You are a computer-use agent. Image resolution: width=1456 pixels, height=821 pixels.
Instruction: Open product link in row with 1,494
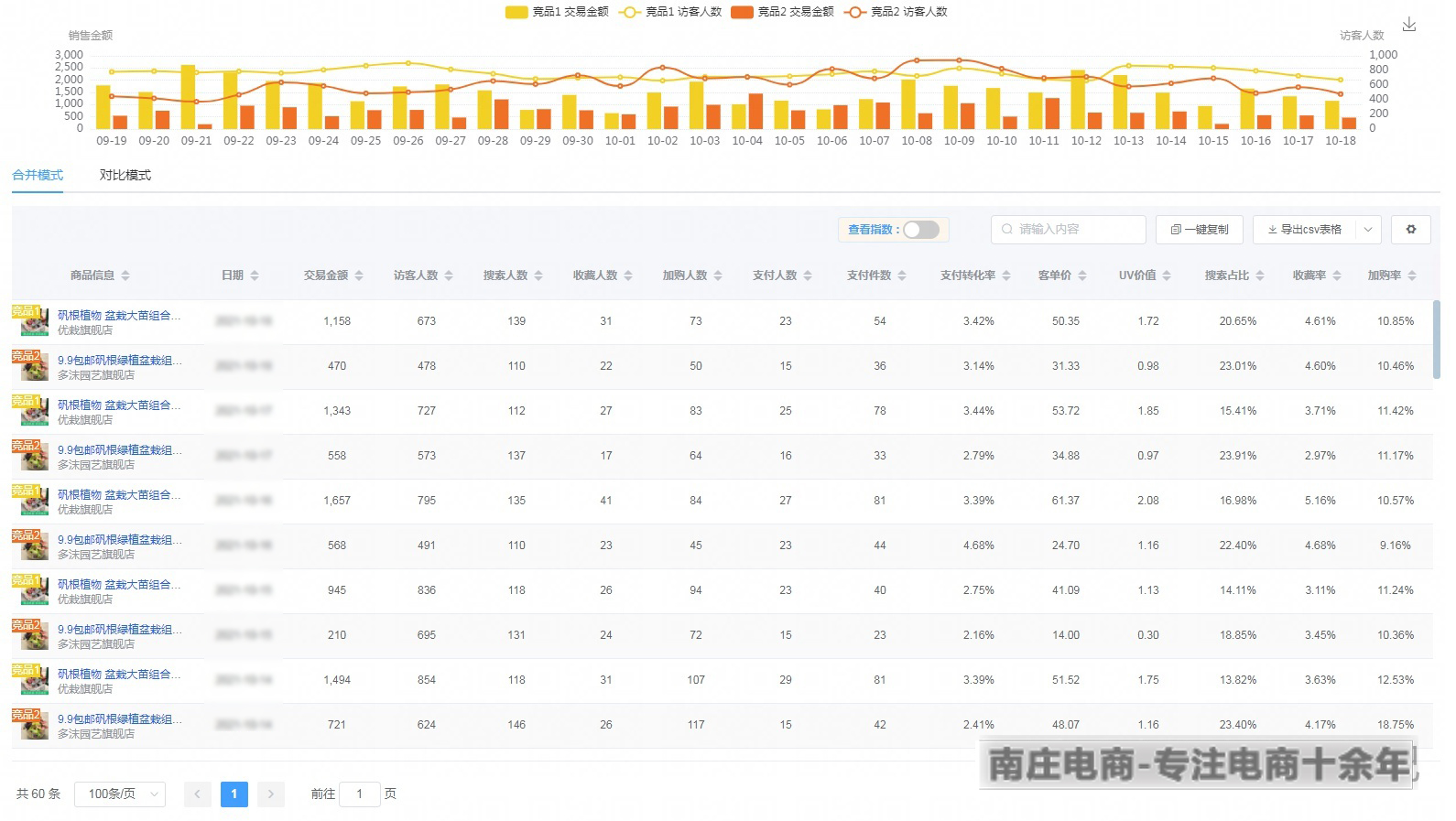point(119,674)
